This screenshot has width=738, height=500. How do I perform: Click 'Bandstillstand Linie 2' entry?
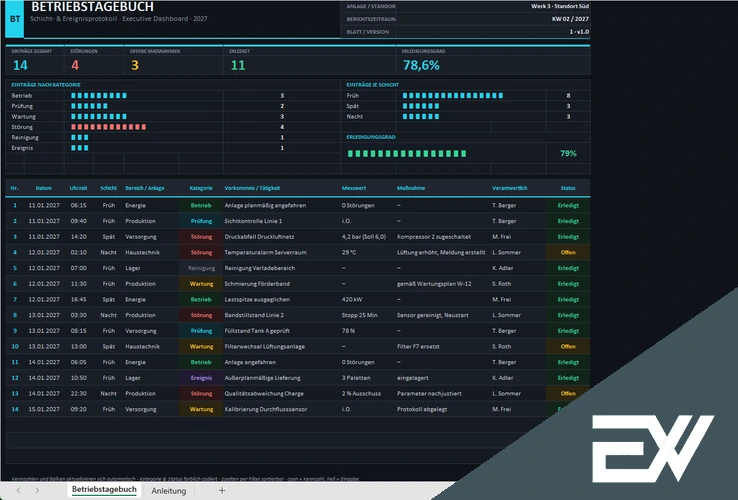click(x=254, y=315)
